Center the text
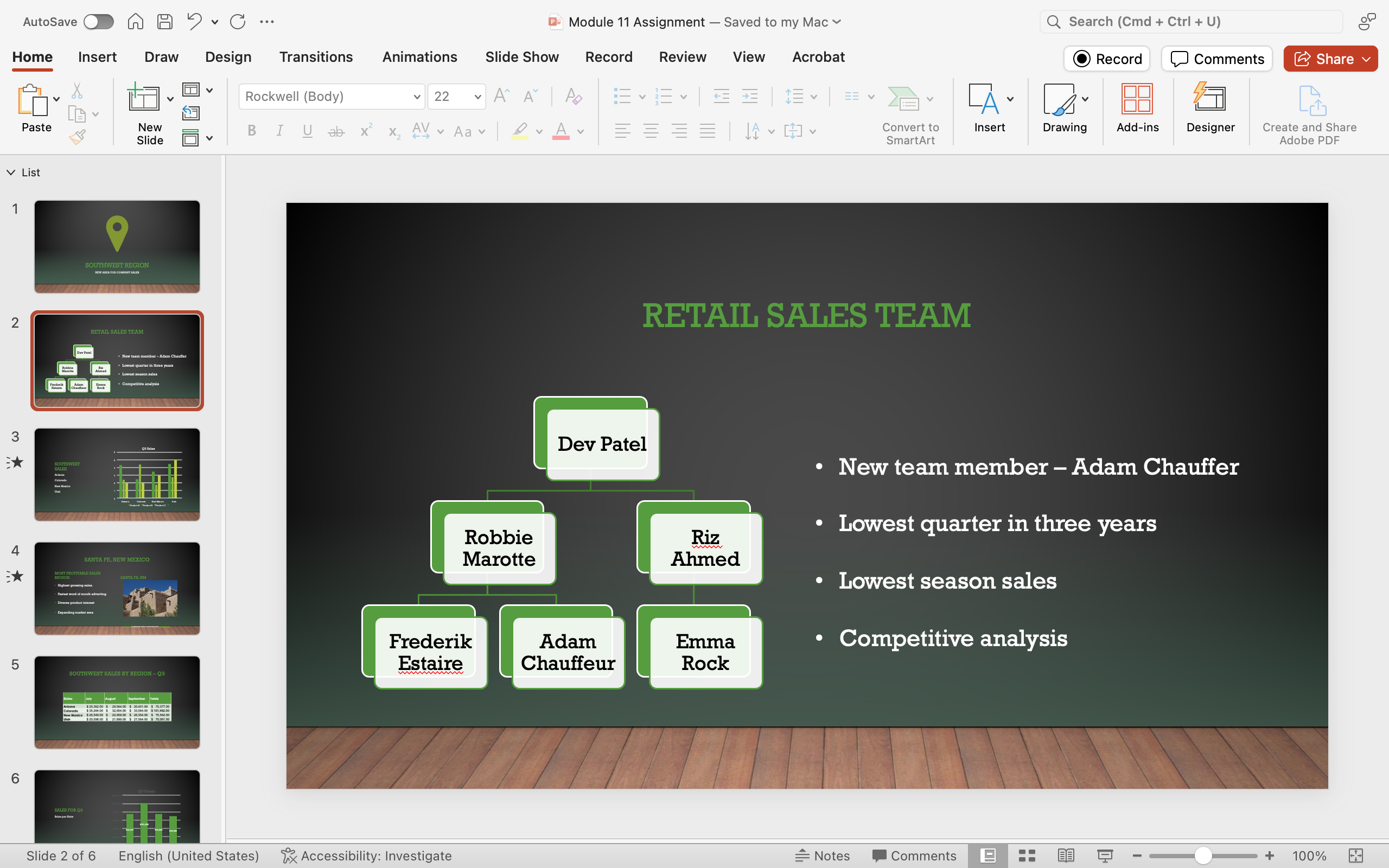This screenshot has width=1389, height=868. 651,131
